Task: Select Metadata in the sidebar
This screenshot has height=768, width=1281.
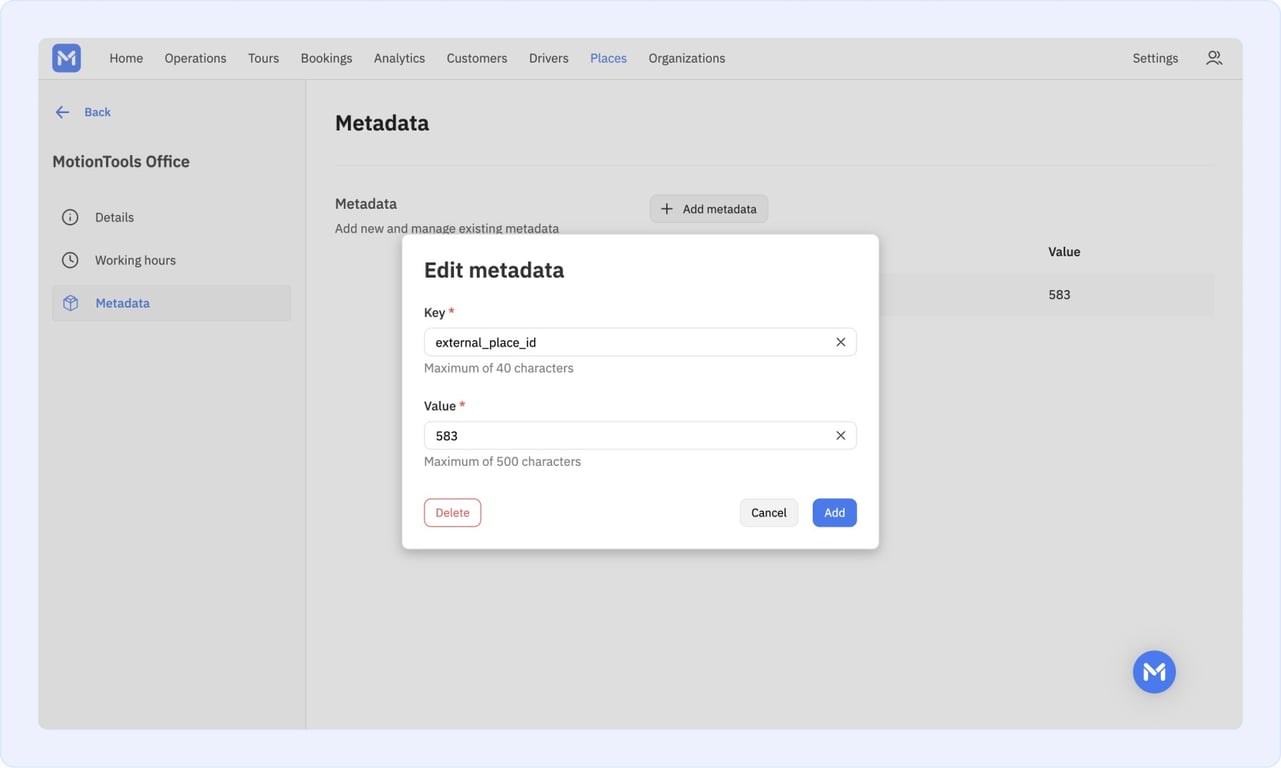Action: [171, 303]
